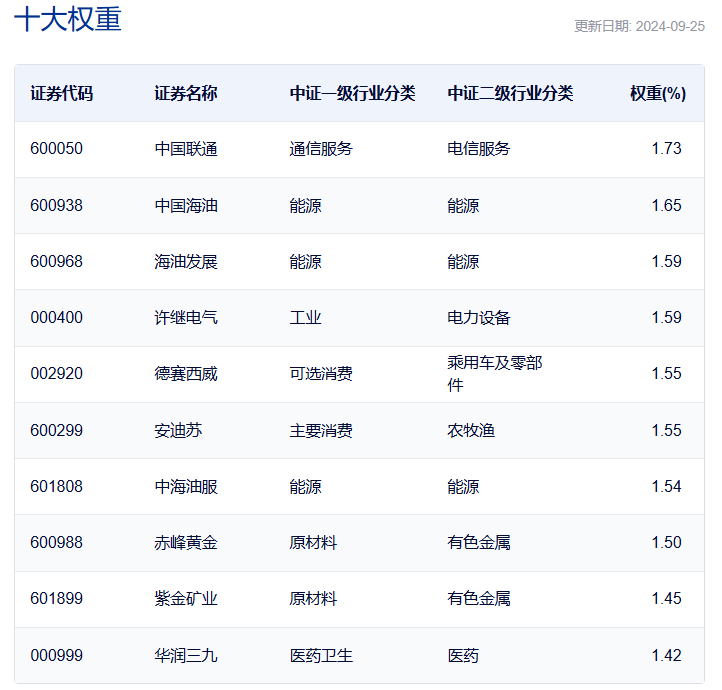Select the 证券代码 column header
Viewport: 722px width, 690px height.
(x=62, y=93)
